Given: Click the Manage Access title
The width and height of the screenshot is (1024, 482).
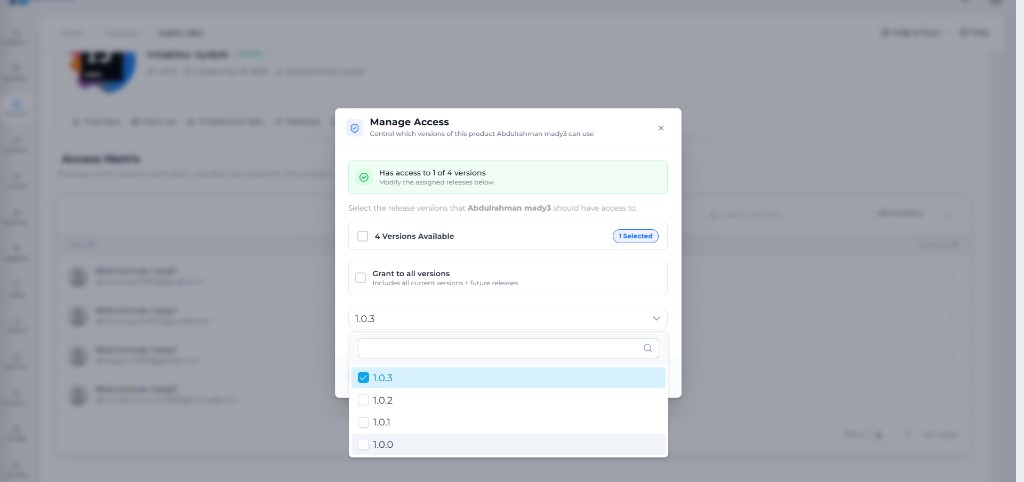Looking at the screenshot, I should point(409,121).
